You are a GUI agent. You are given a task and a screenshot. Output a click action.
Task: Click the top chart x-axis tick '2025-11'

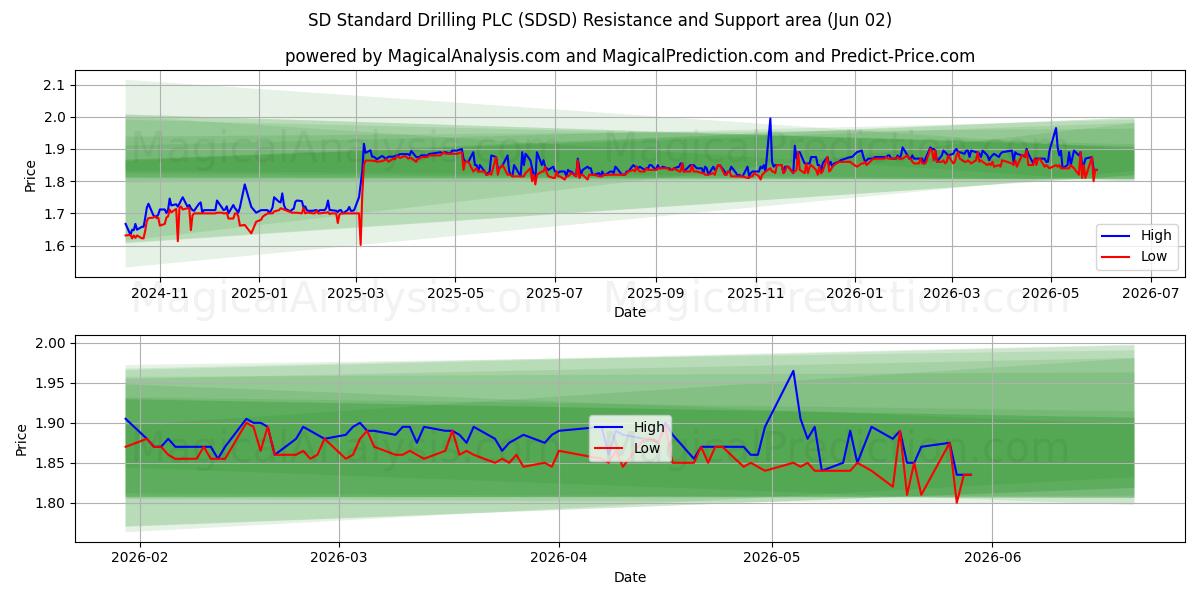point(755,293)
